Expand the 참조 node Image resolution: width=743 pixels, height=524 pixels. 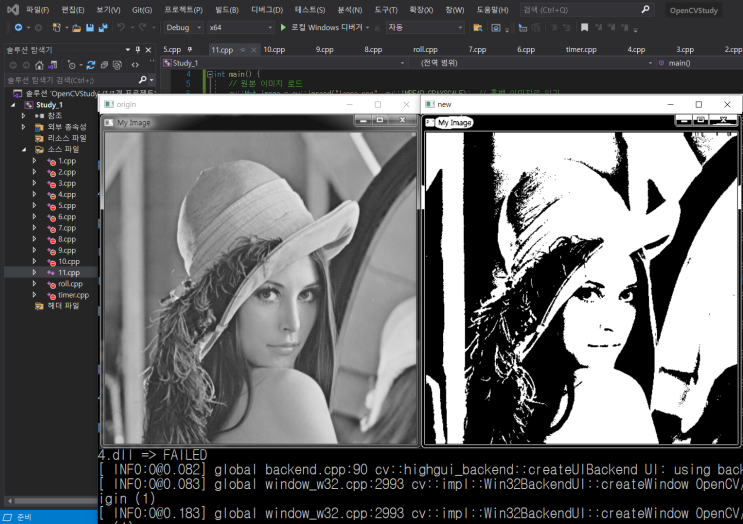(23, 116)
